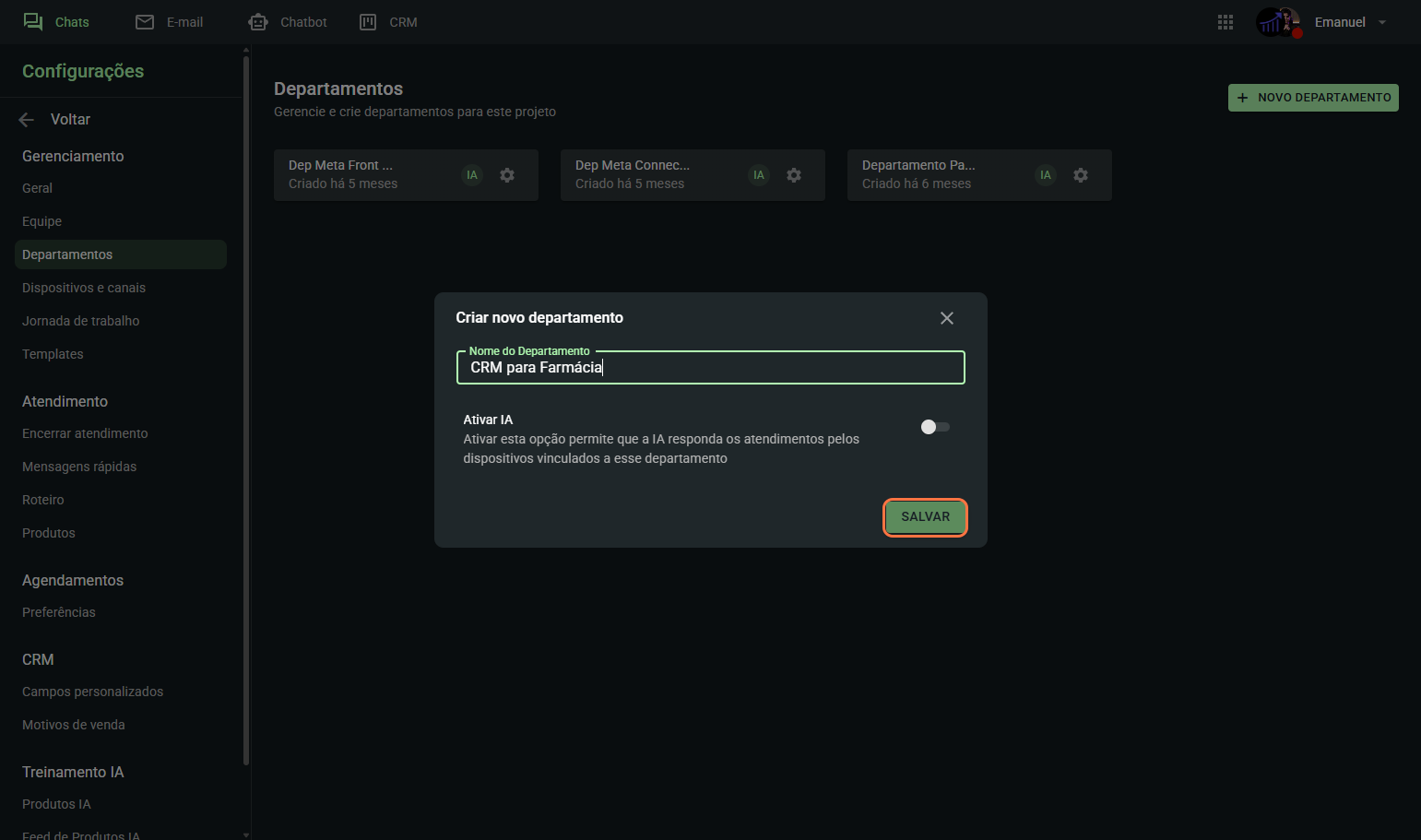Click the sidebar vertical scrollbar
Viewport: 1421px width, 840px height.
pos(246,406)
